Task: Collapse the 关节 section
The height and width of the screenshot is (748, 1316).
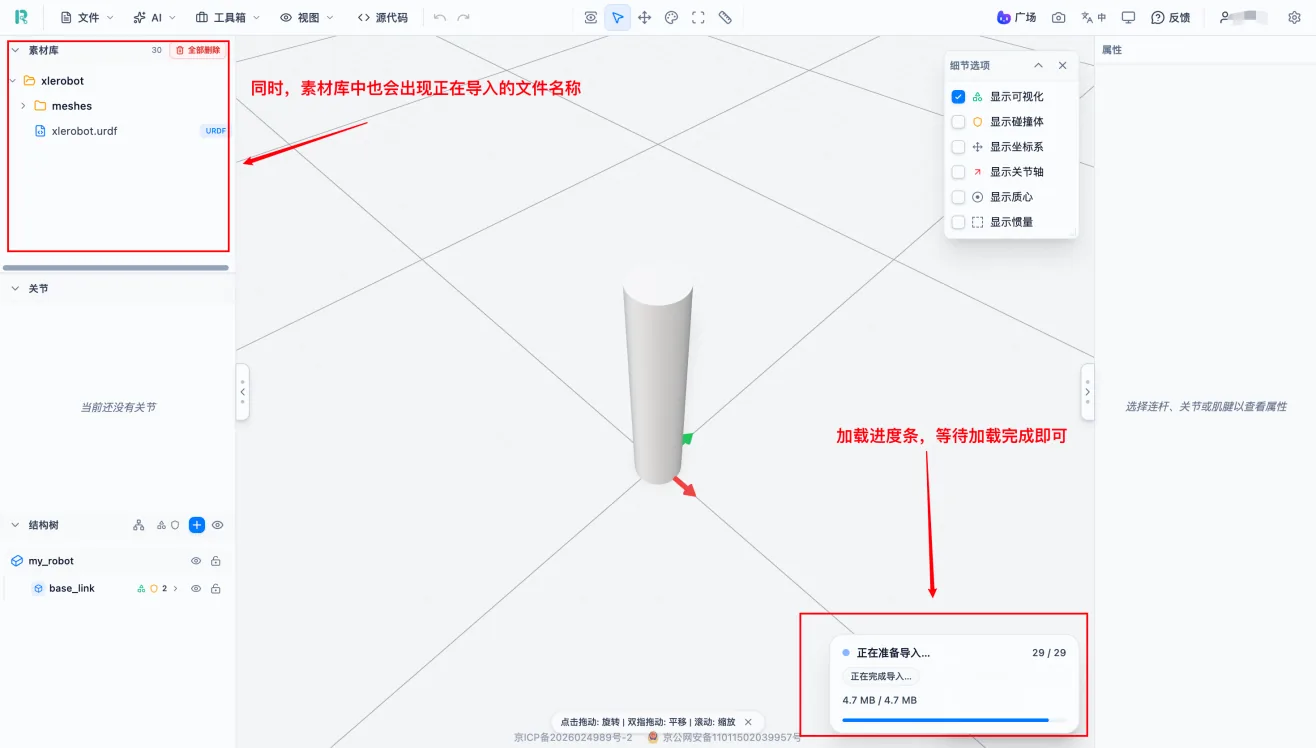Action: pos(15,288)
